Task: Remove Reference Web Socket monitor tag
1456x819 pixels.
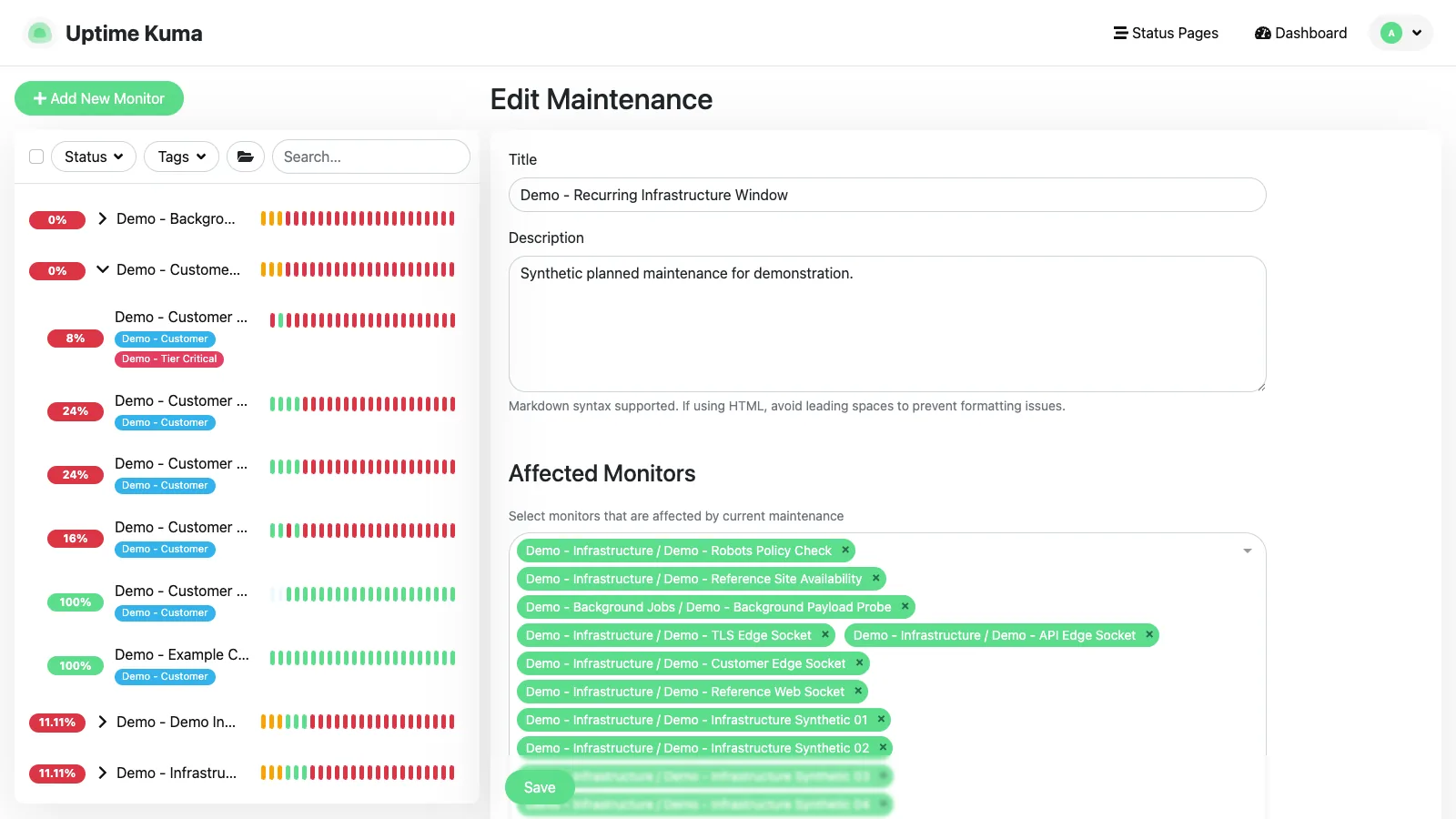Action: point(858,691)
